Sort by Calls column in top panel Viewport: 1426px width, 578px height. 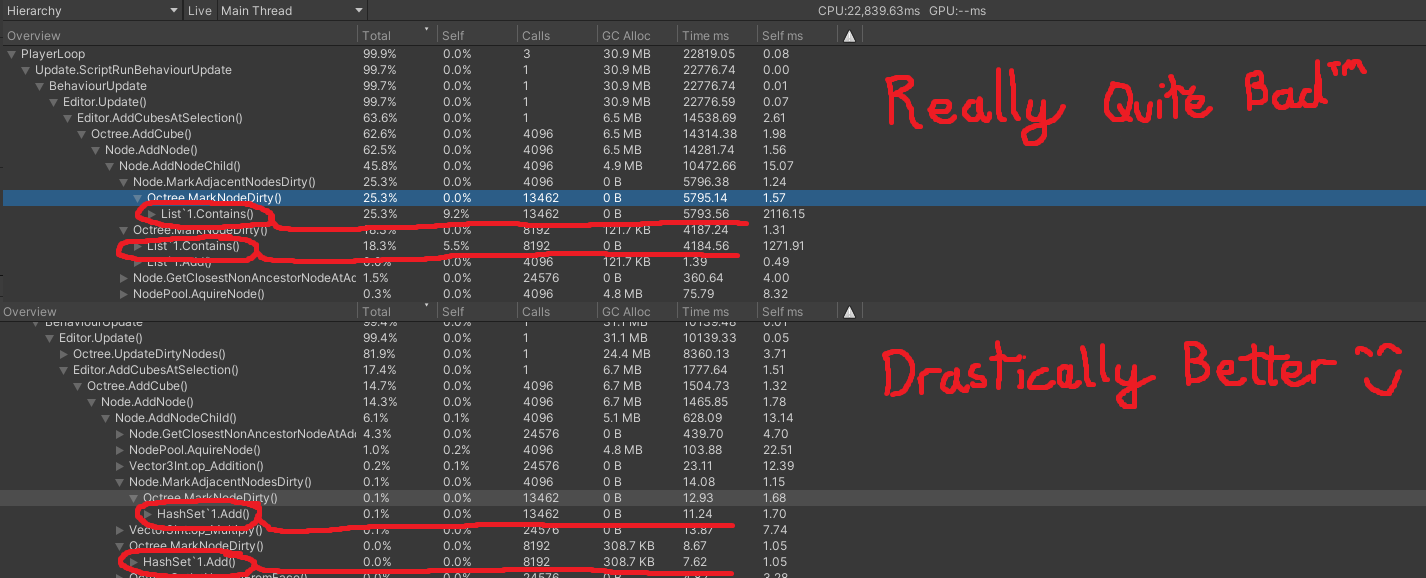[x=557, y=35]
